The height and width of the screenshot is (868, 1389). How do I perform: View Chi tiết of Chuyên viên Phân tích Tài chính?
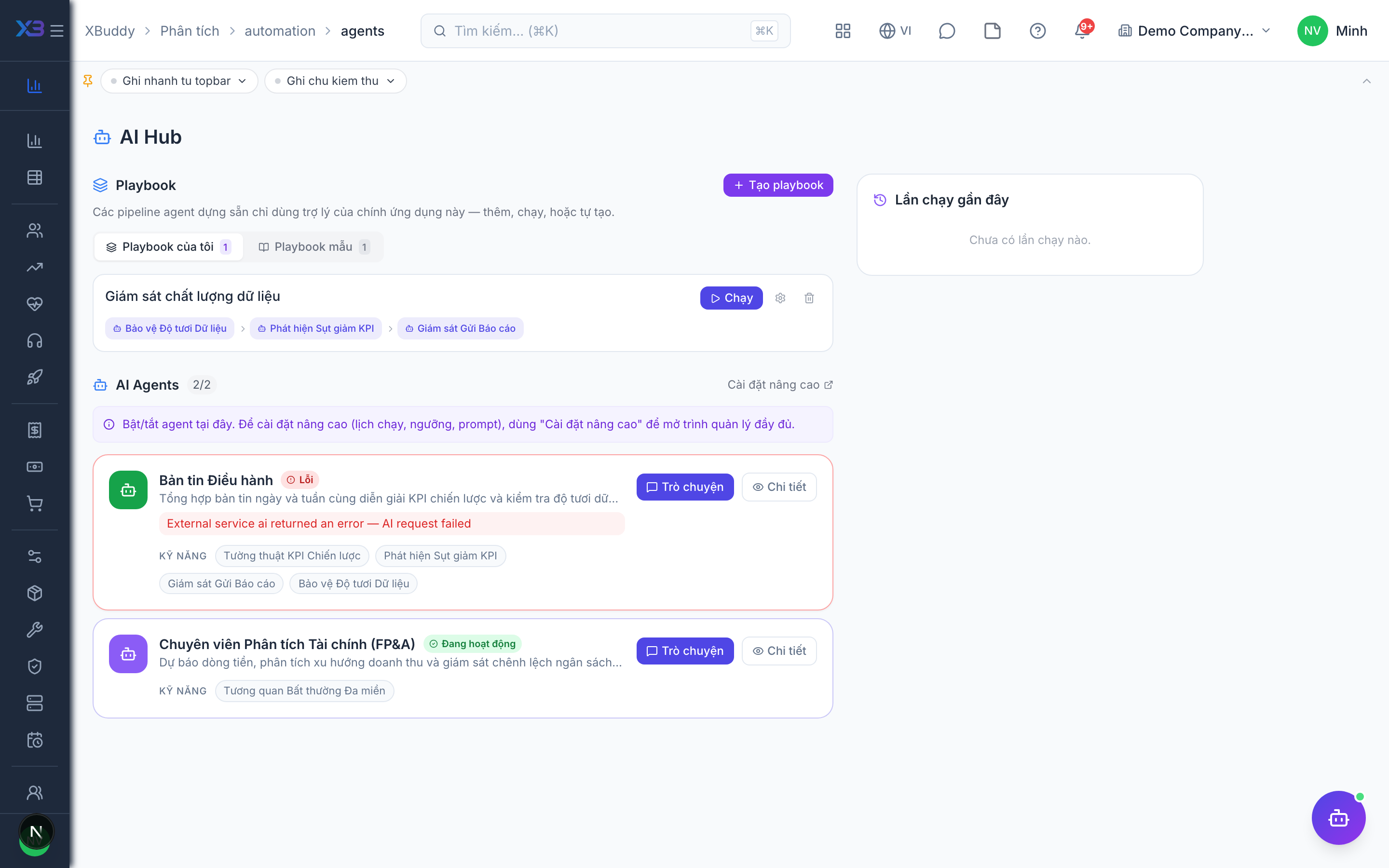[779, 651]
